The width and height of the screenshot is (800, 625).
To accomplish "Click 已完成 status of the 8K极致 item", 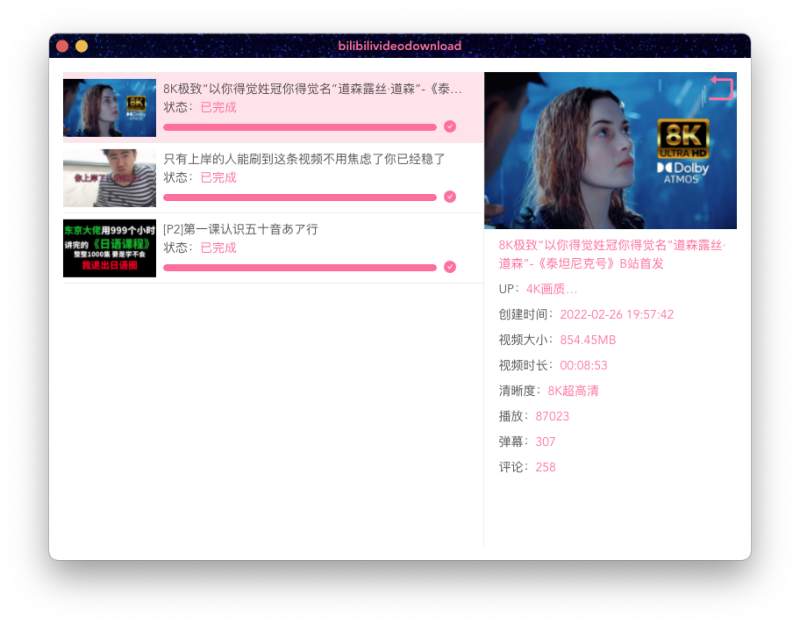I will (218, 107).
